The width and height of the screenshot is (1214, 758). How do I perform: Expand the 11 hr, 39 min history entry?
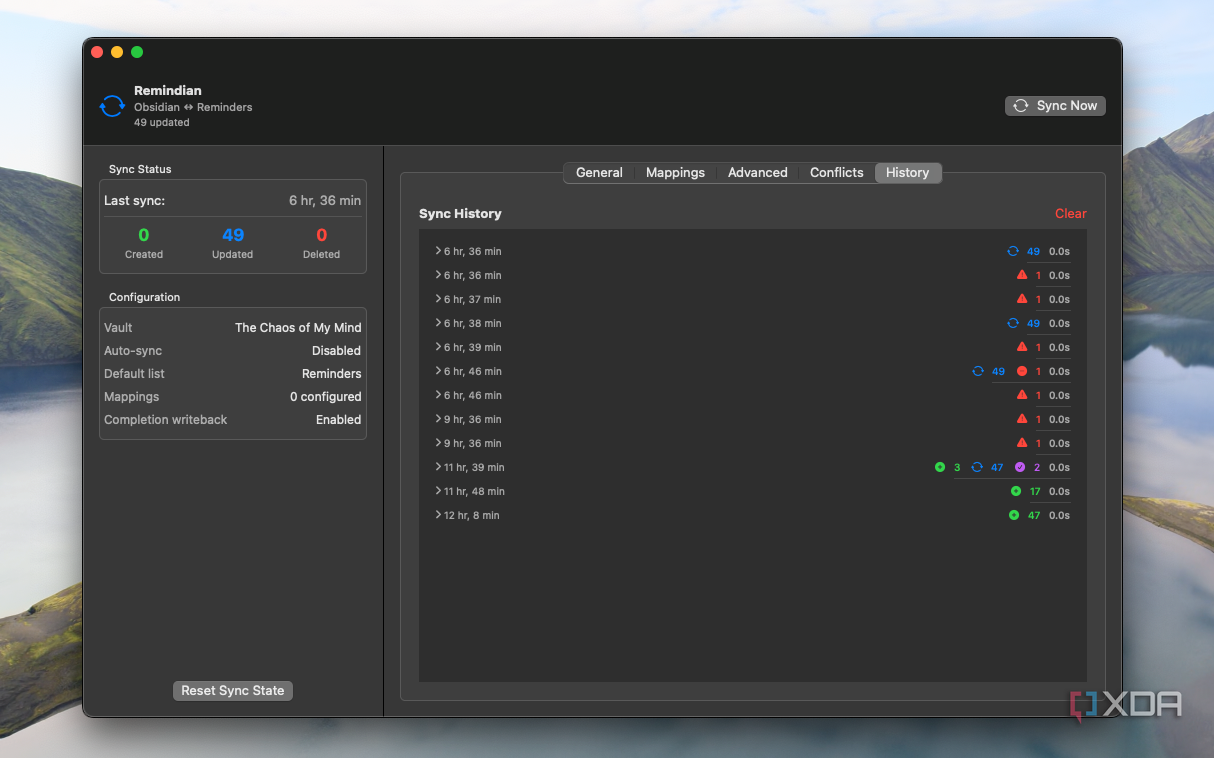pos(438,467)
